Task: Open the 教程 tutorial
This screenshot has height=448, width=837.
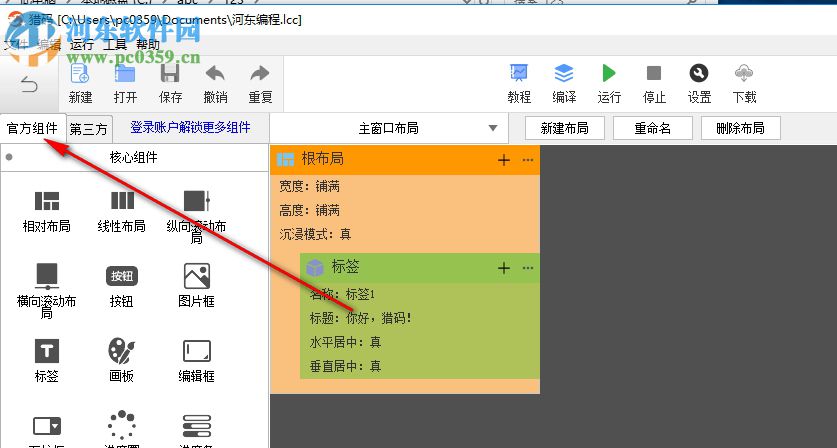Action: point(519,84)
